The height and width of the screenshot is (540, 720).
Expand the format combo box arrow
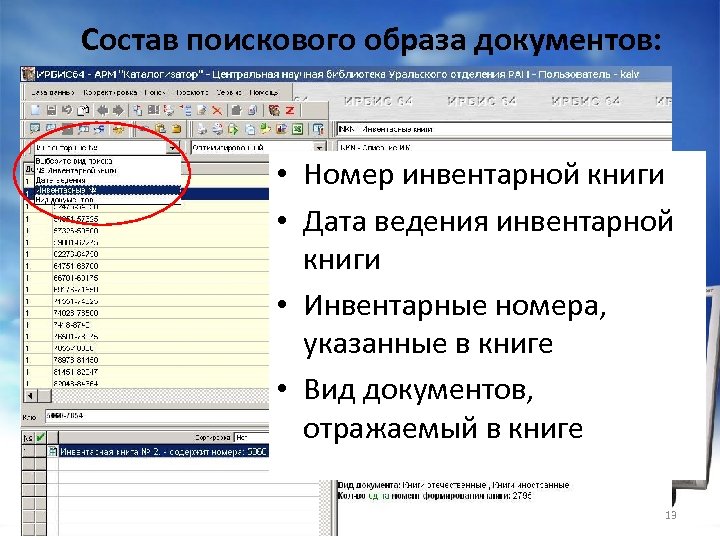(319, 148)
